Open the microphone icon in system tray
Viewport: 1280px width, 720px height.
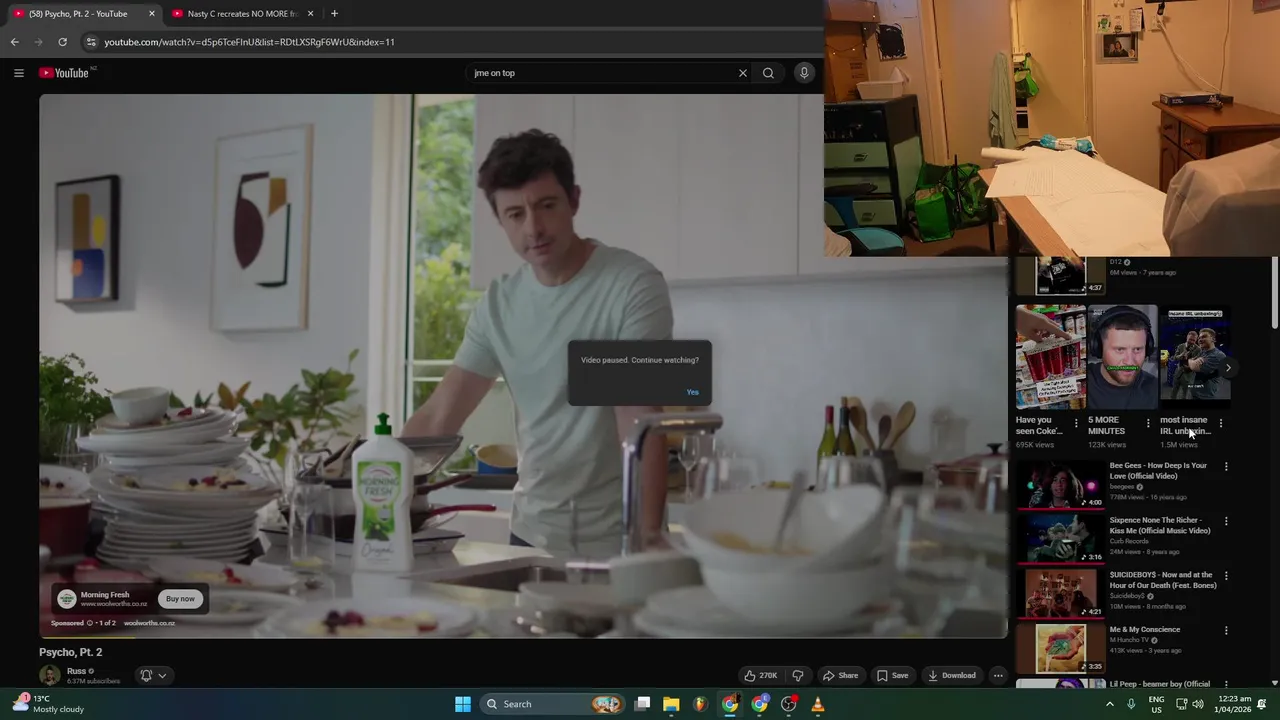[x=1131, y=704]
